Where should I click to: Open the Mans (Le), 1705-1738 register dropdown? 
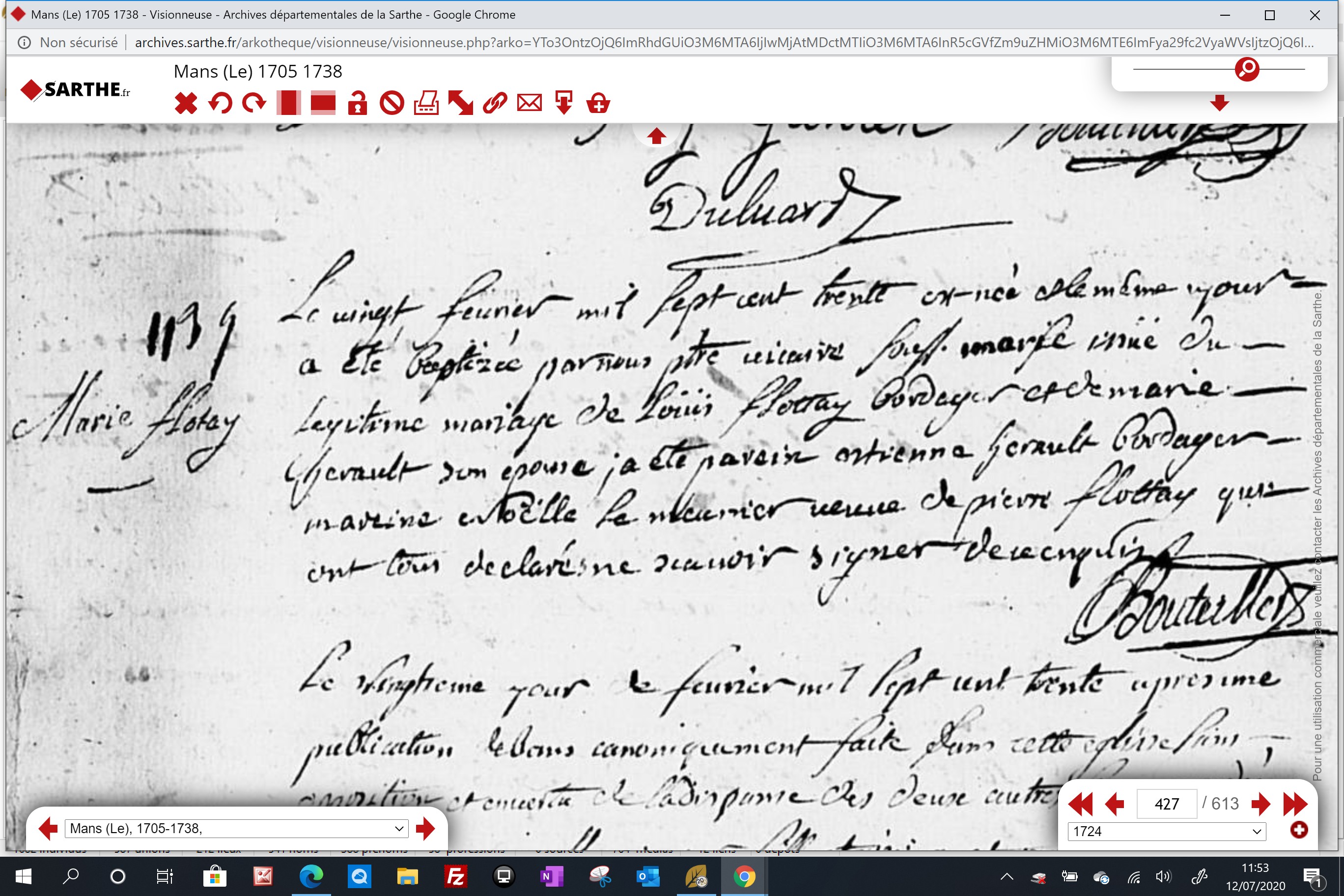coord(237,829)
